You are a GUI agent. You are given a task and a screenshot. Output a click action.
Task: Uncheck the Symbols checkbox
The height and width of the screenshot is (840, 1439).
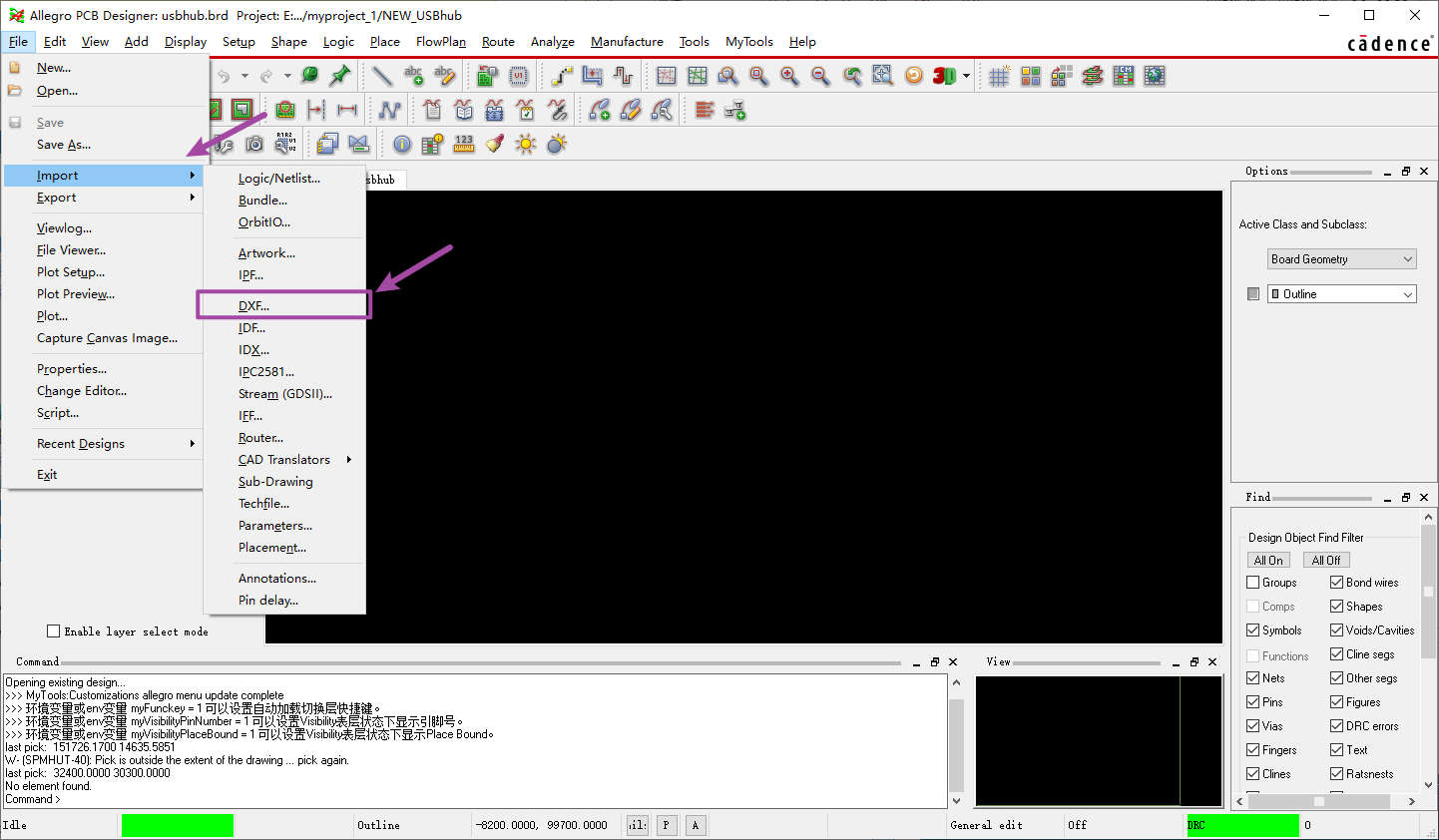(1253, 630)
